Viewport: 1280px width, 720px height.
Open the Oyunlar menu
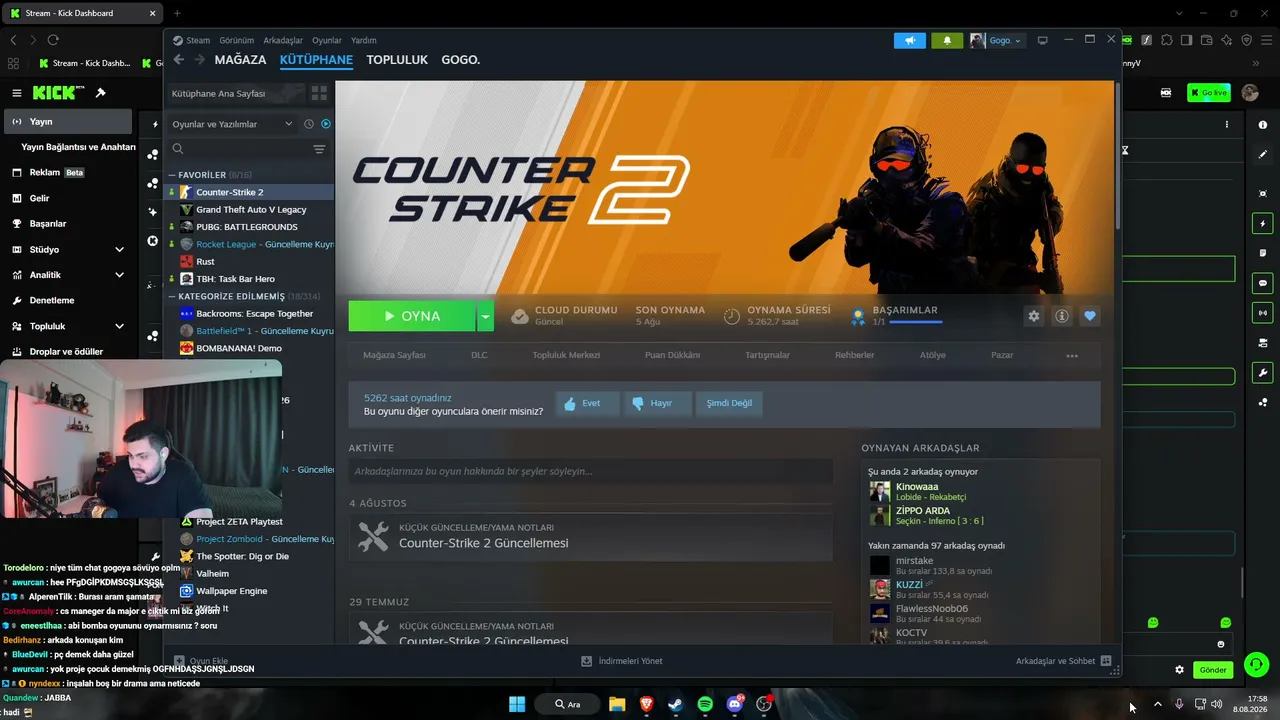(x=327, y=41)
